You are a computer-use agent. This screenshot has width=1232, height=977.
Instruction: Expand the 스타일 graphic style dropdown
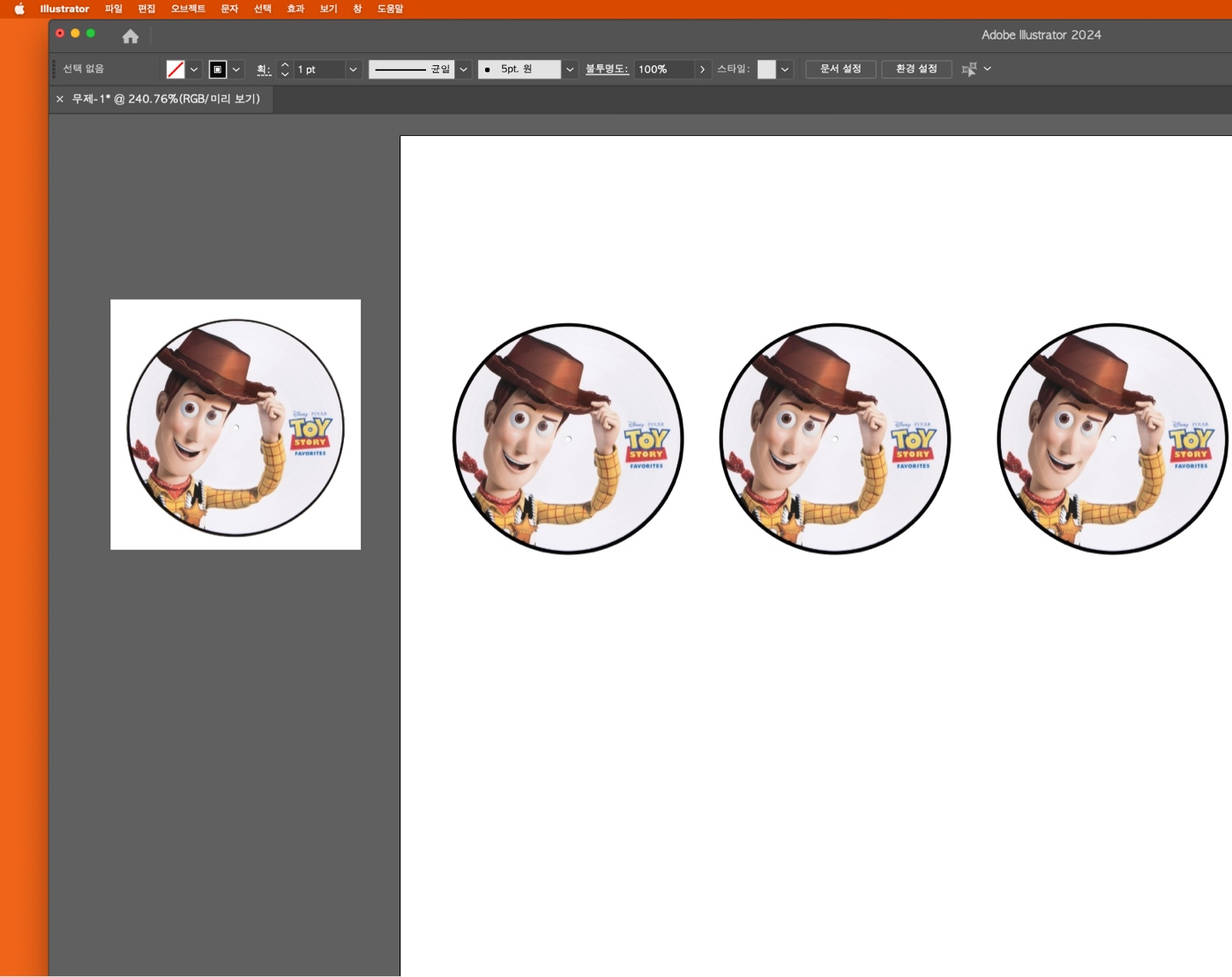coord(785,69)
